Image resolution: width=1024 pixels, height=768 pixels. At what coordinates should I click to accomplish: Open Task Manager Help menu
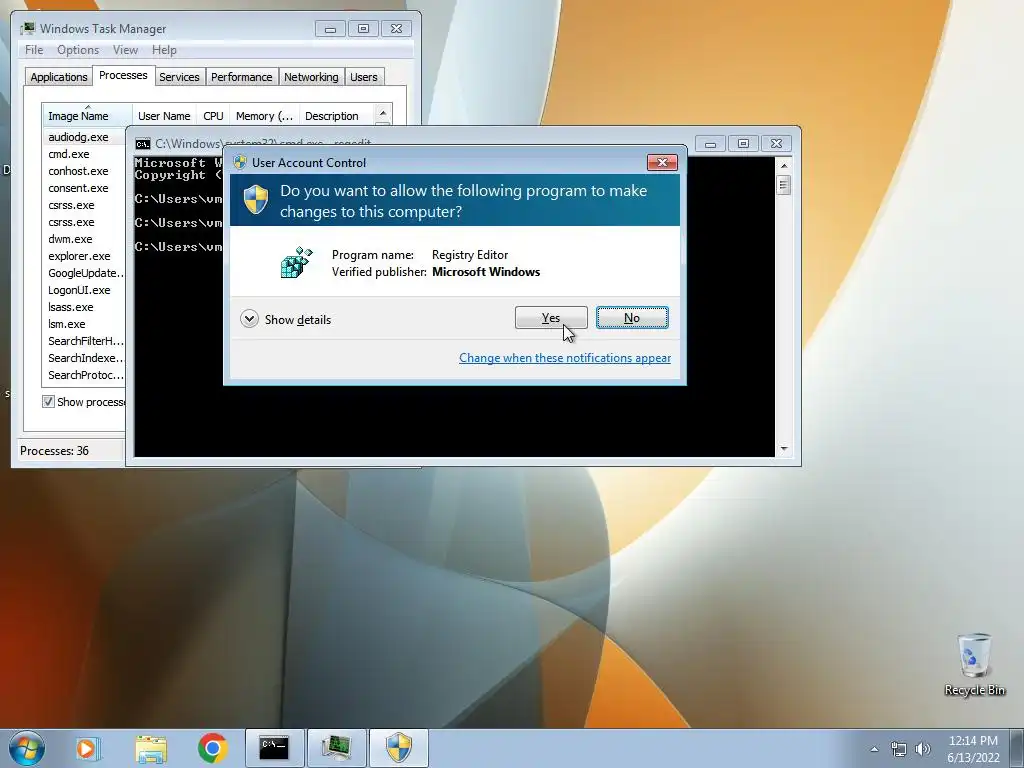tap(164, 50)
